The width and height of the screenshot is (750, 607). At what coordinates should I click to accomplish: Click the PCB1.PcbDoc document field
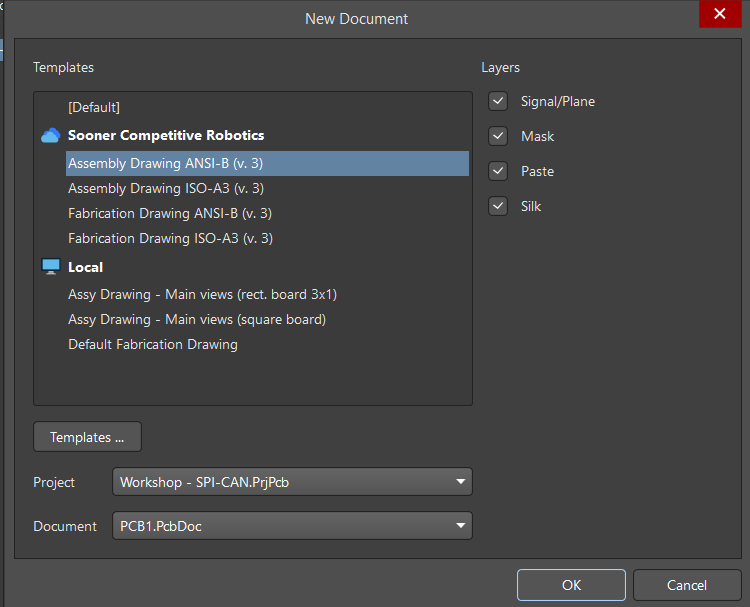292,526
